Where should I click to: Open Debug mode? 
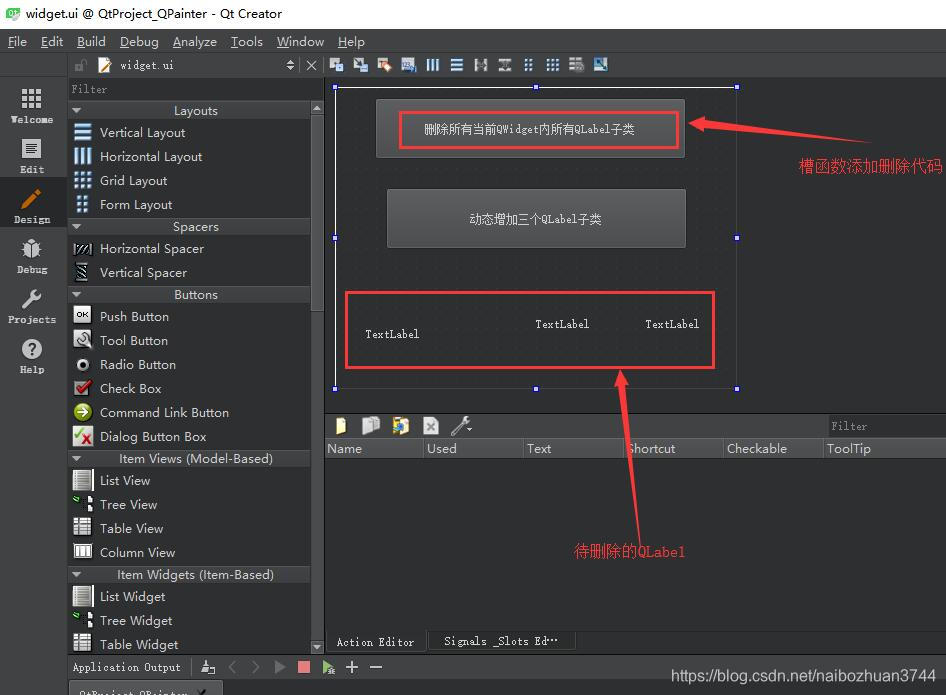tap(31, 256)
